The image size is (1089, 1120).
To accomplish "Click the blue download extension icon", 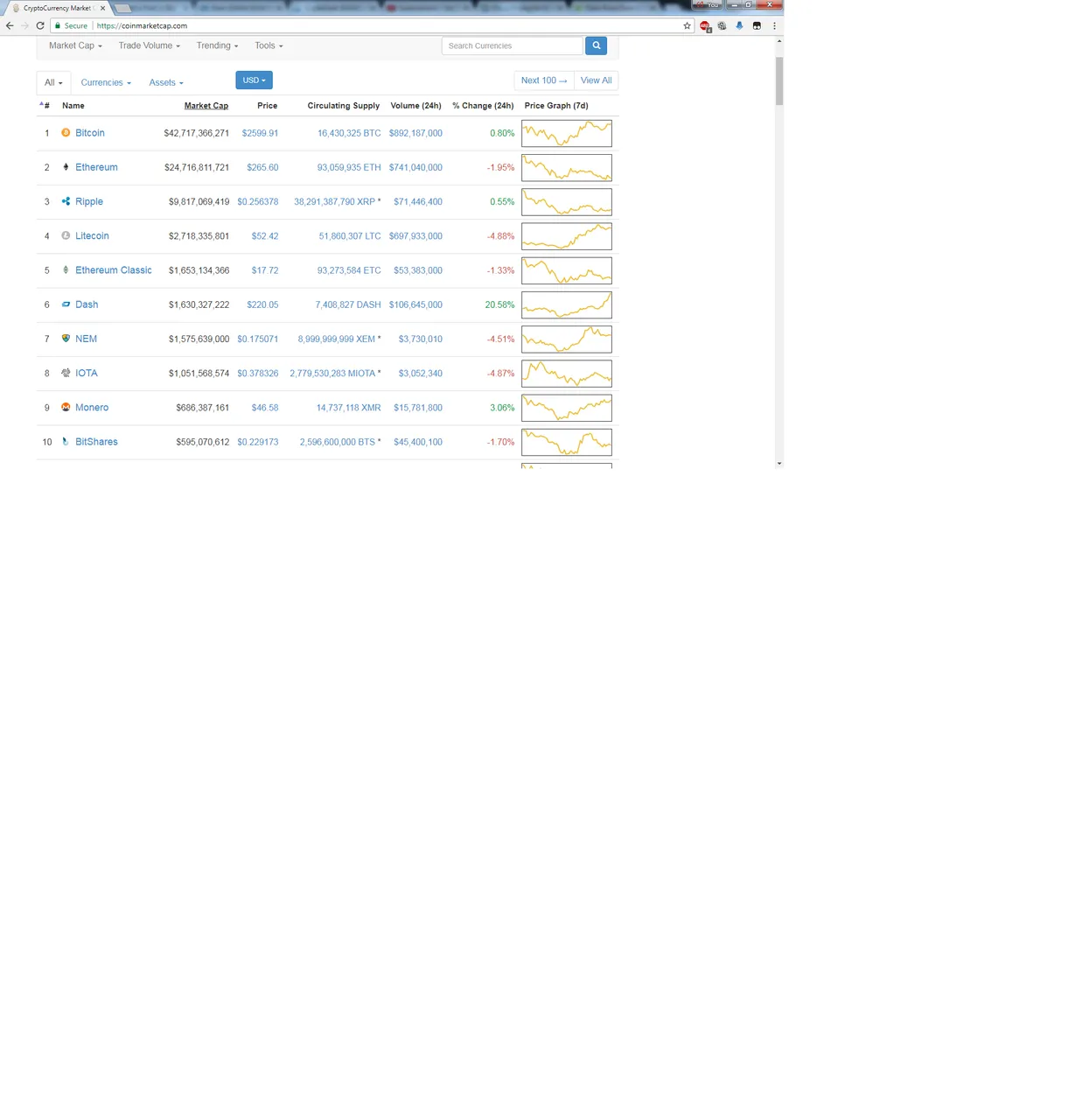I will (x=739, y=25).
